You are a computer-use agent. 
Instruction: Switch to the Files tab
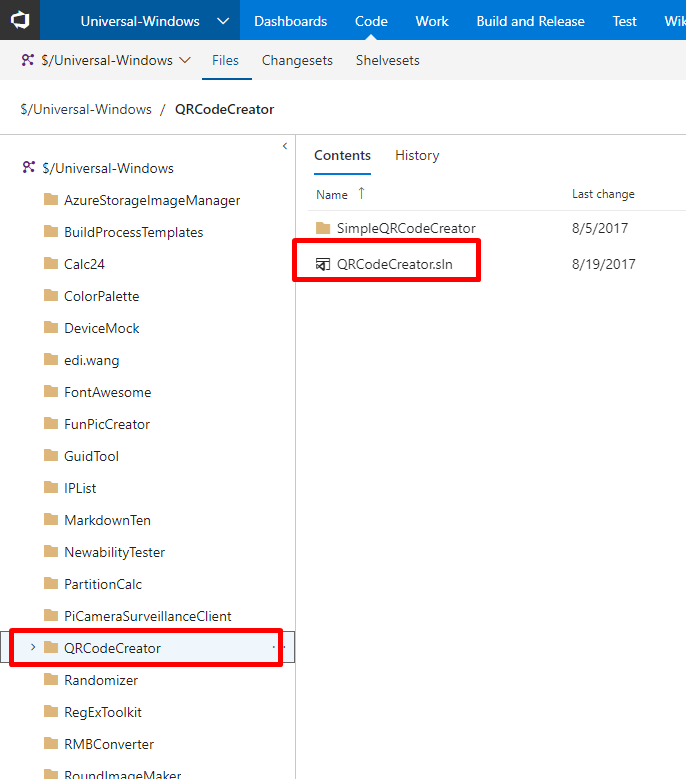tap(226, 61)
